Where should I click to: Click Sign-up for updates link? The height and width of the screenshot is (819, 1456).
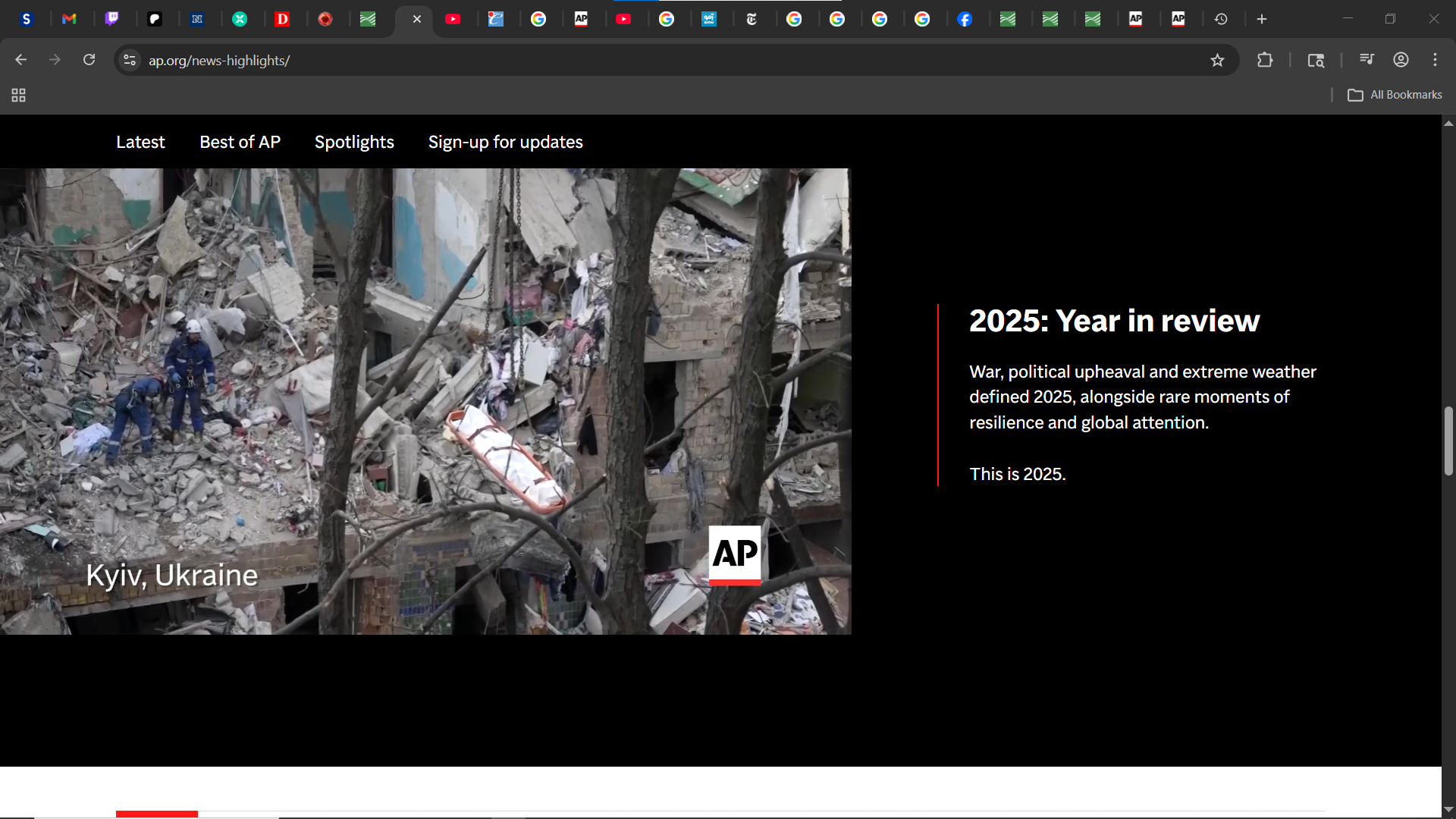(505, 142)
